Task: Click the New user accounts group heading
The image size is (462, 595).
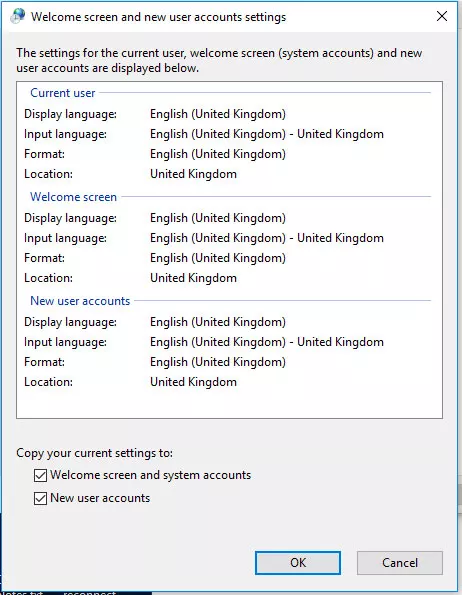Action: 80,301
